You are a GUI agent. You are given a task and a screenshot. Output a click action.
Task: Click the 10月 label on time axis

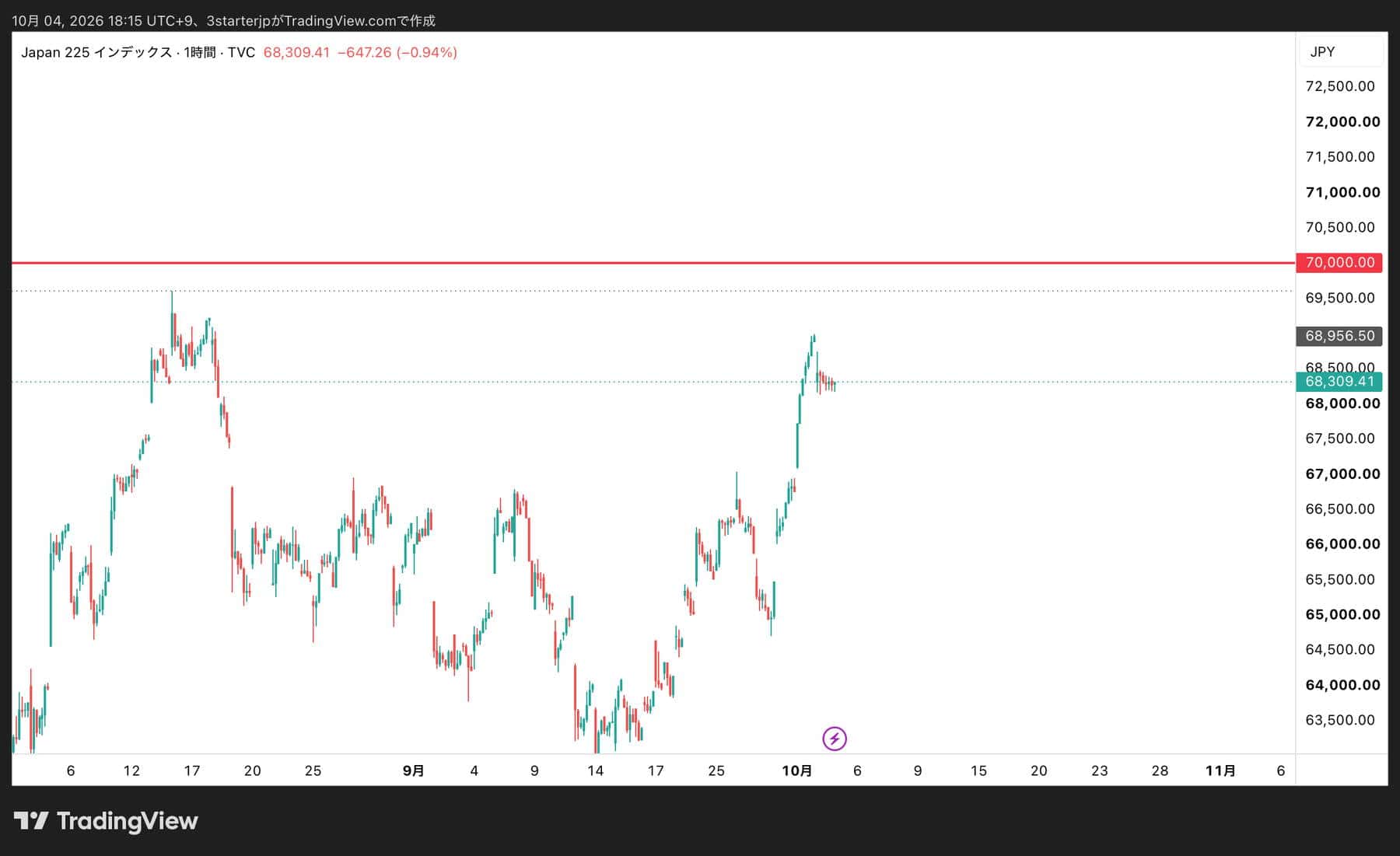tap(796, 770)
